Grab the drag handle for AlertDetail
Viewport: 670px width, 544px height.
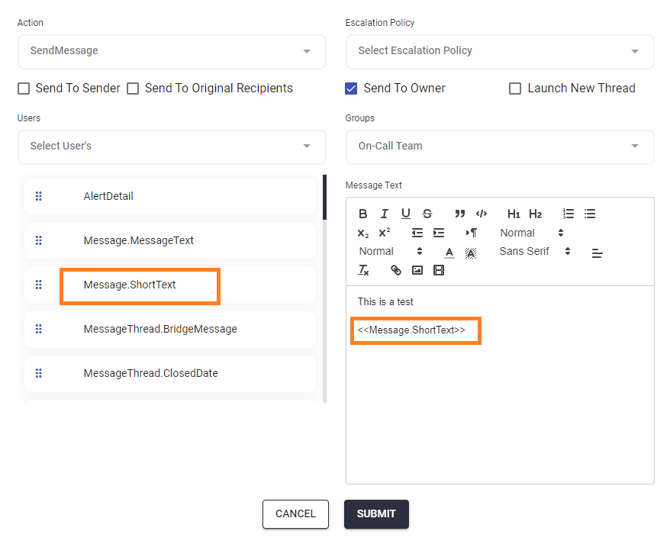tap(38, 196)
